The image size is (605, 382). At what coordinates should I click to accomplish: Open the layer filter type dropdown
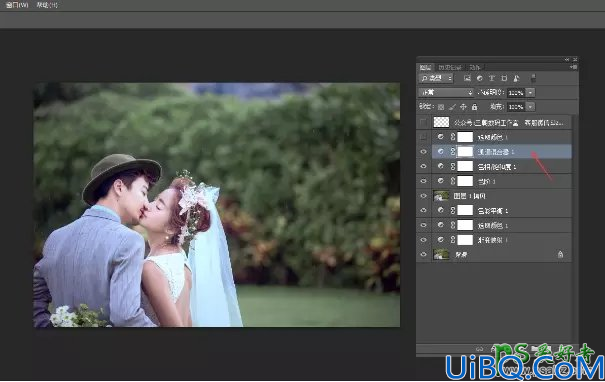(x=436, y=78)
